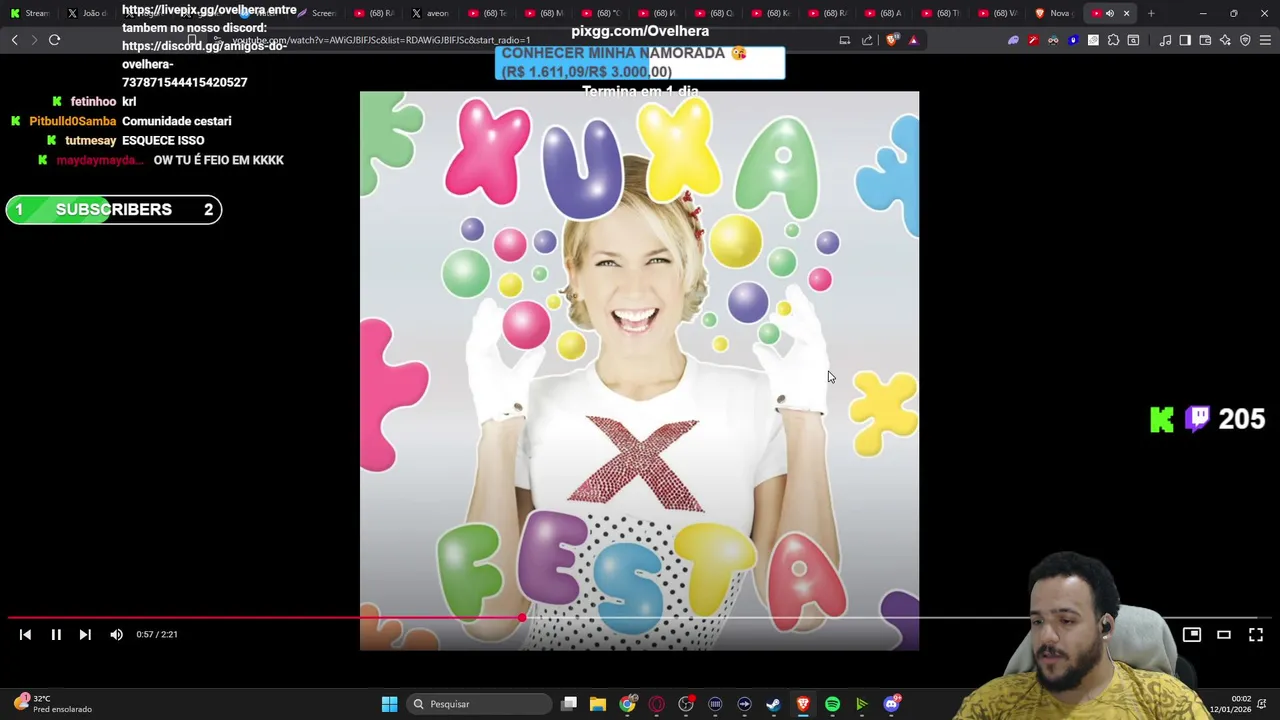Open the Screen tab with the feather icon

pos(318,13)
